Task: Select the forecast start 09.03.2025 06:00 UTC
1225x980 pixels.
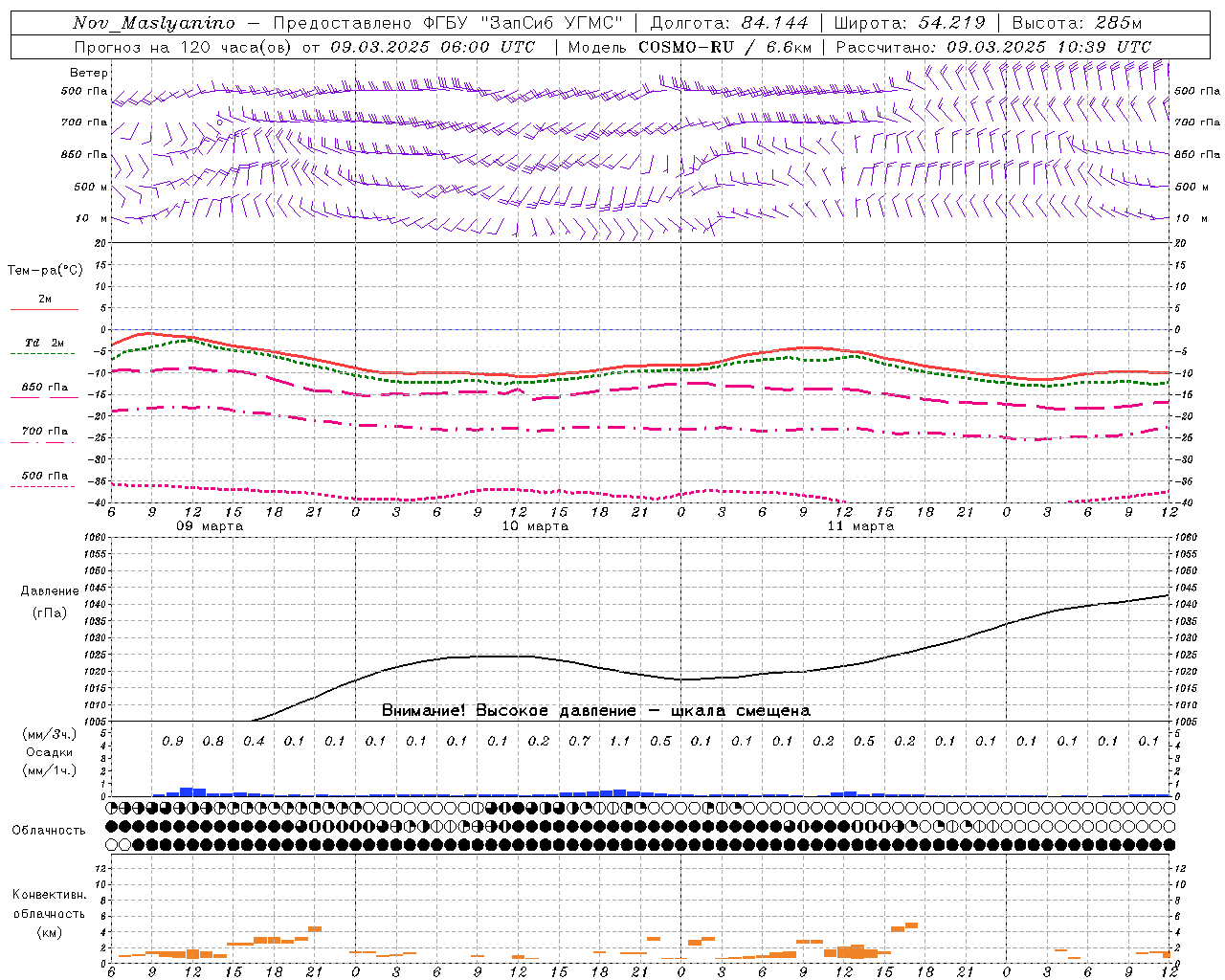Action: 433,47
